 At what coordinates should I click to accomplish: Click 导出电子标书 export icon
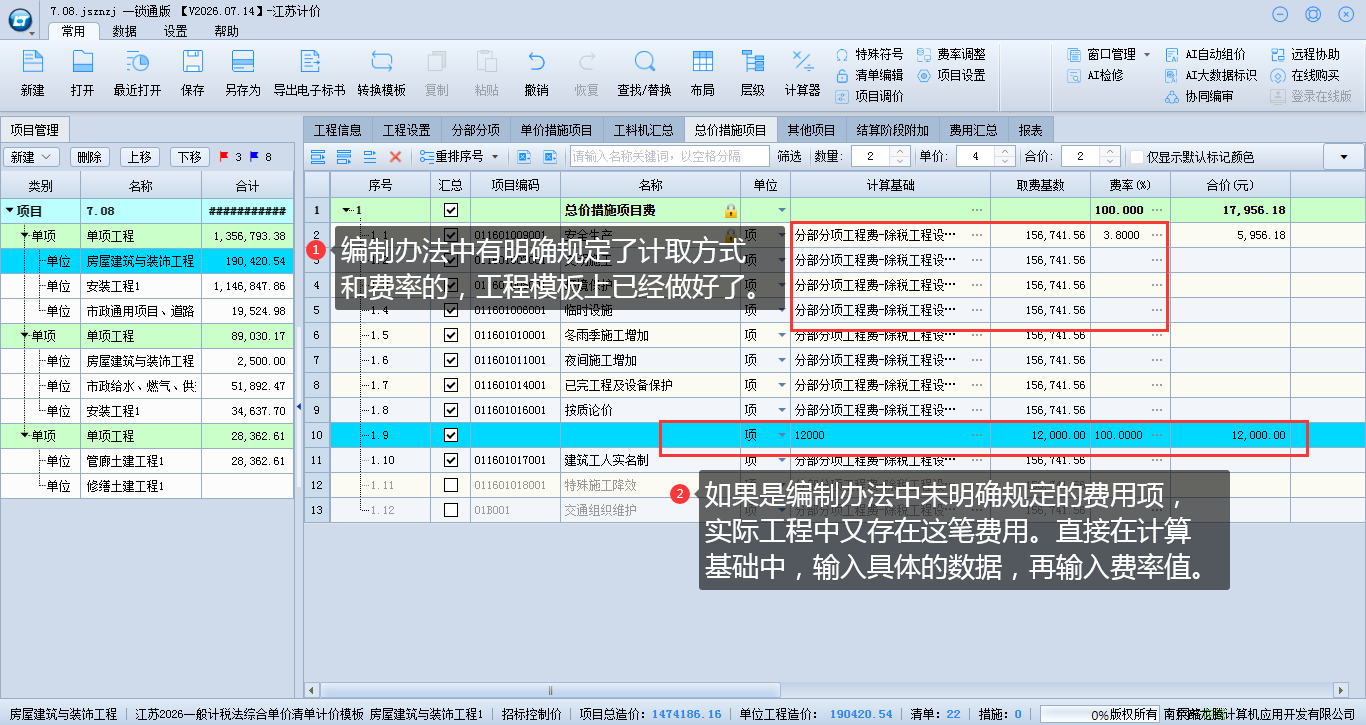click(x=309, y=61)
